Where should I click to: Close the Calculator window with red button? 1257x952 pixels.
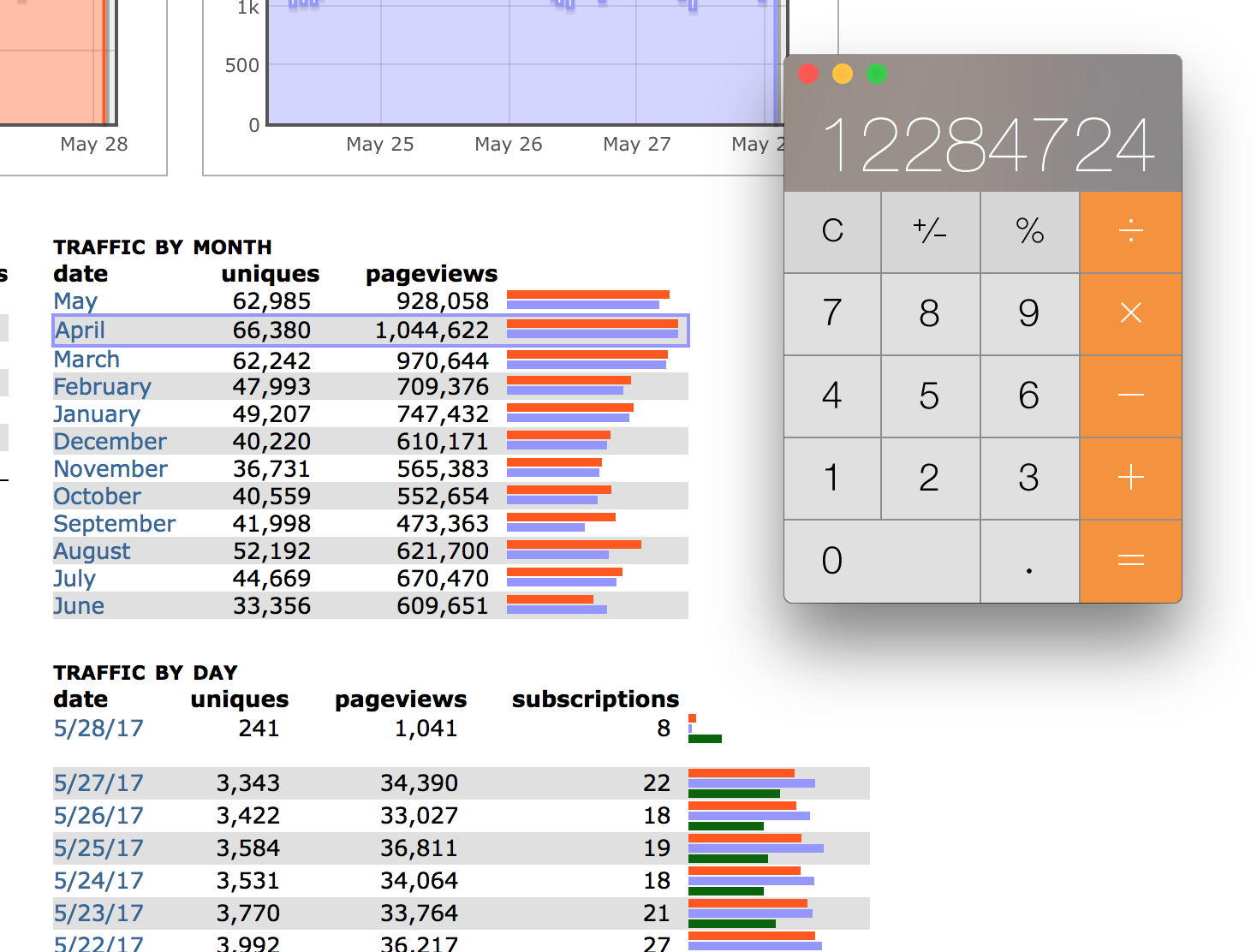point(808,74)
